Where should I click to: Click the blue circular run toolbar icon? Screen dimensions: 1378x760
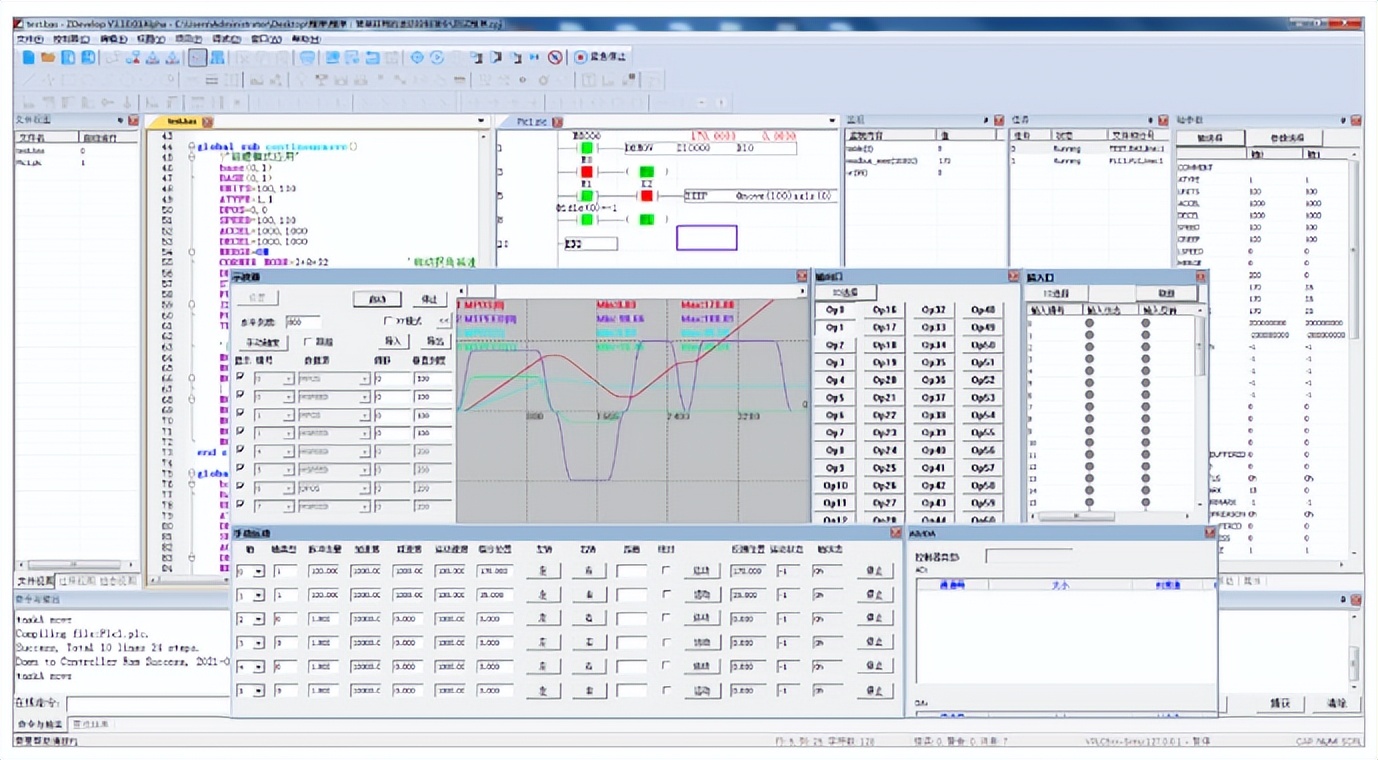[437, 58]
